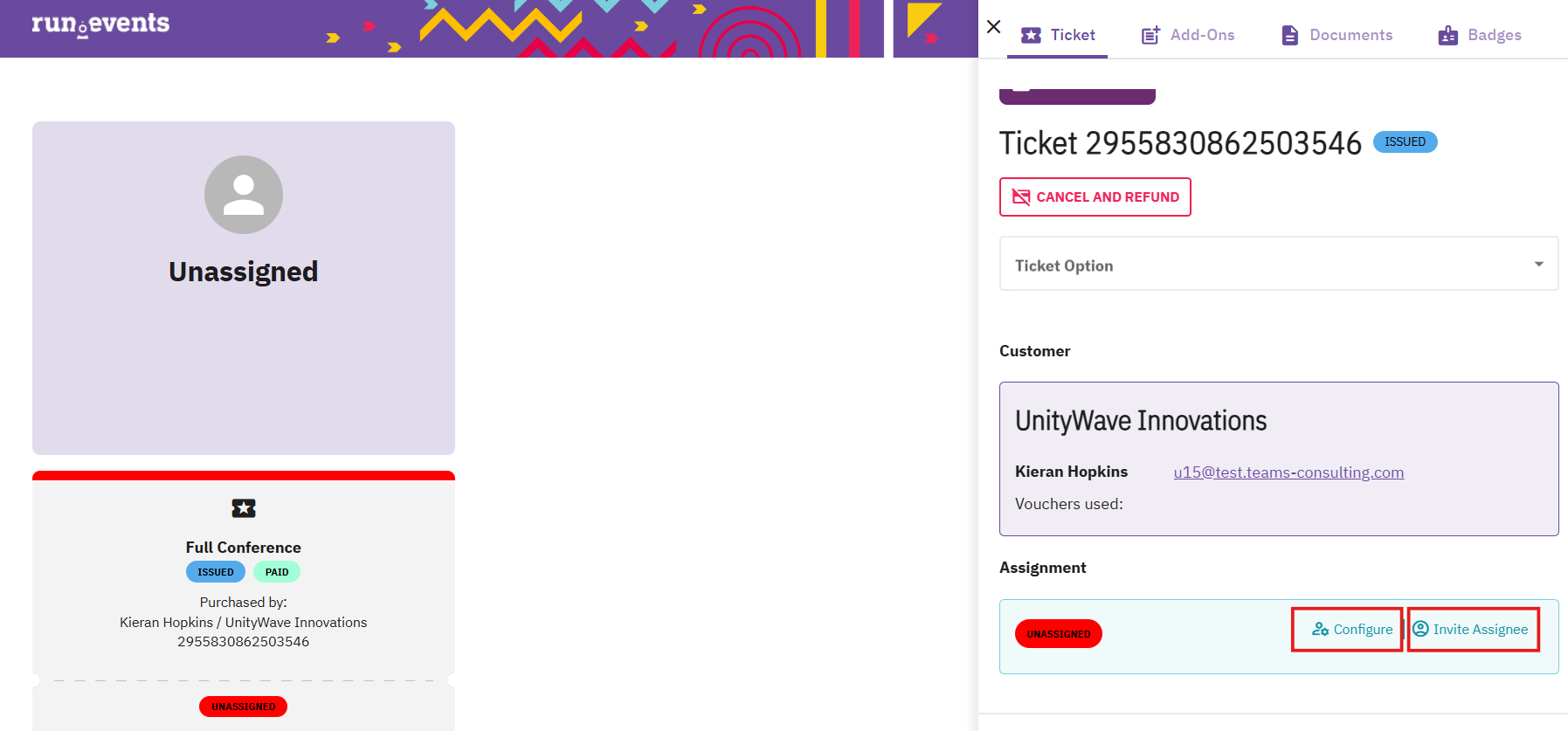Click Invite Assignee button
The height and width of the screenshot is (731, 1568).
[1480, 629]
